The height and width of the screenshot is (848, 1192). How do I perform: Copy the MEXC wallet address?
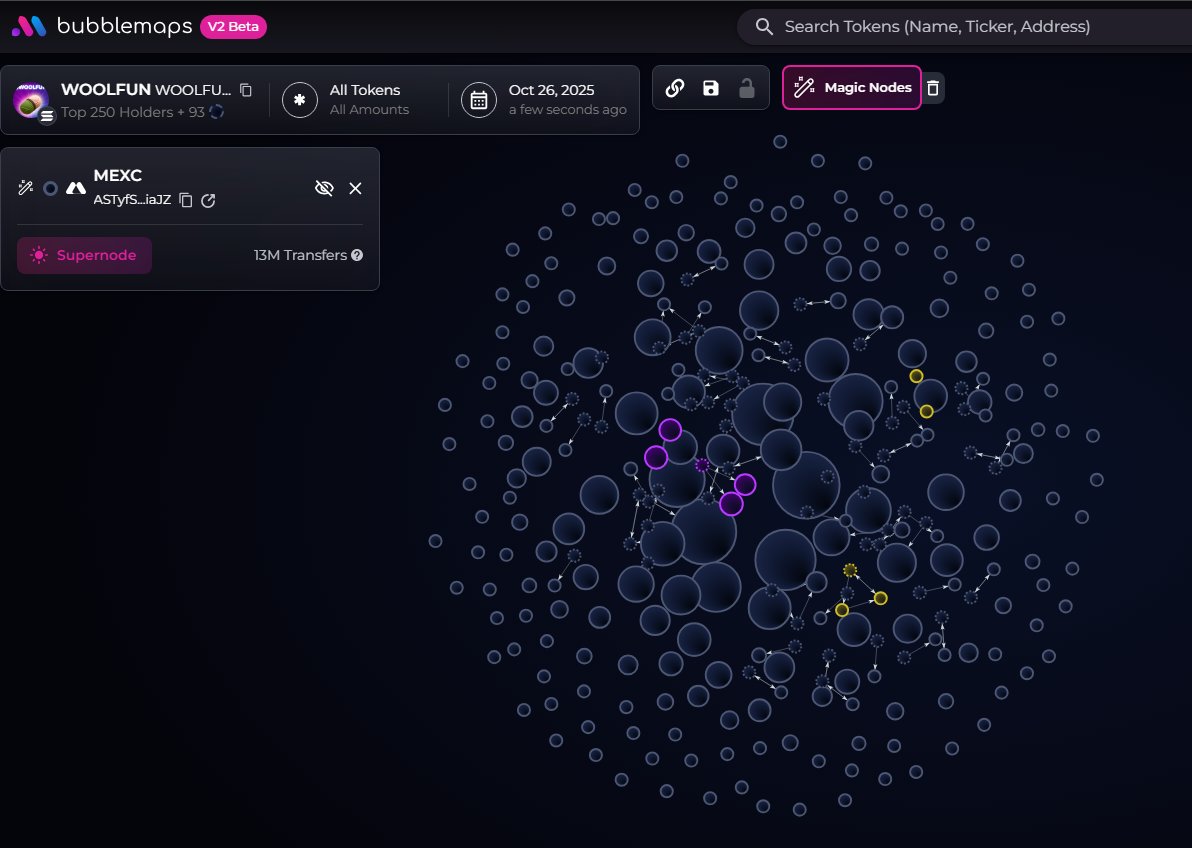point(186,200)
